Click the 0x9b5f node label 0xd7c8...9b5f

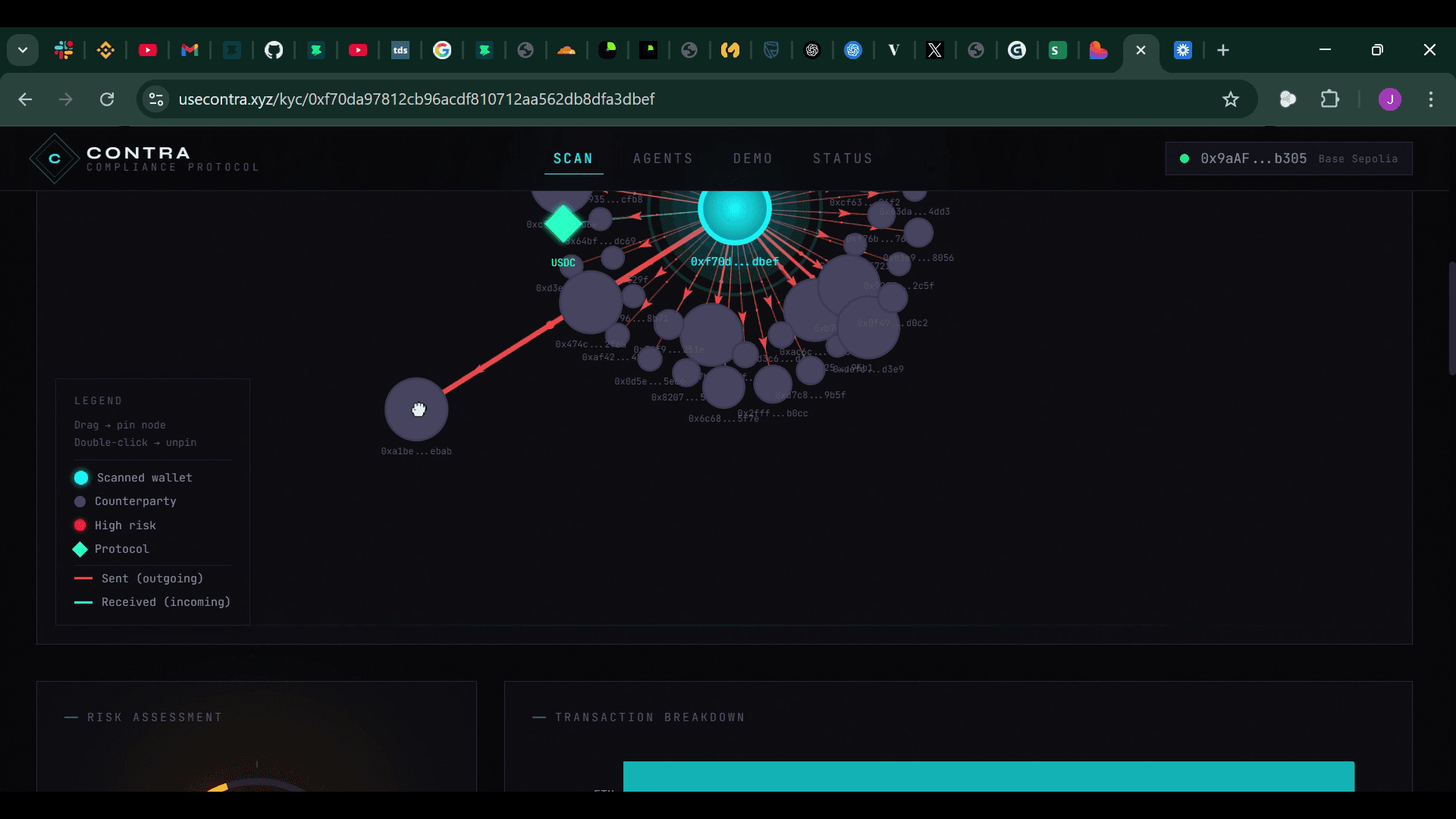tap(811, 395)
